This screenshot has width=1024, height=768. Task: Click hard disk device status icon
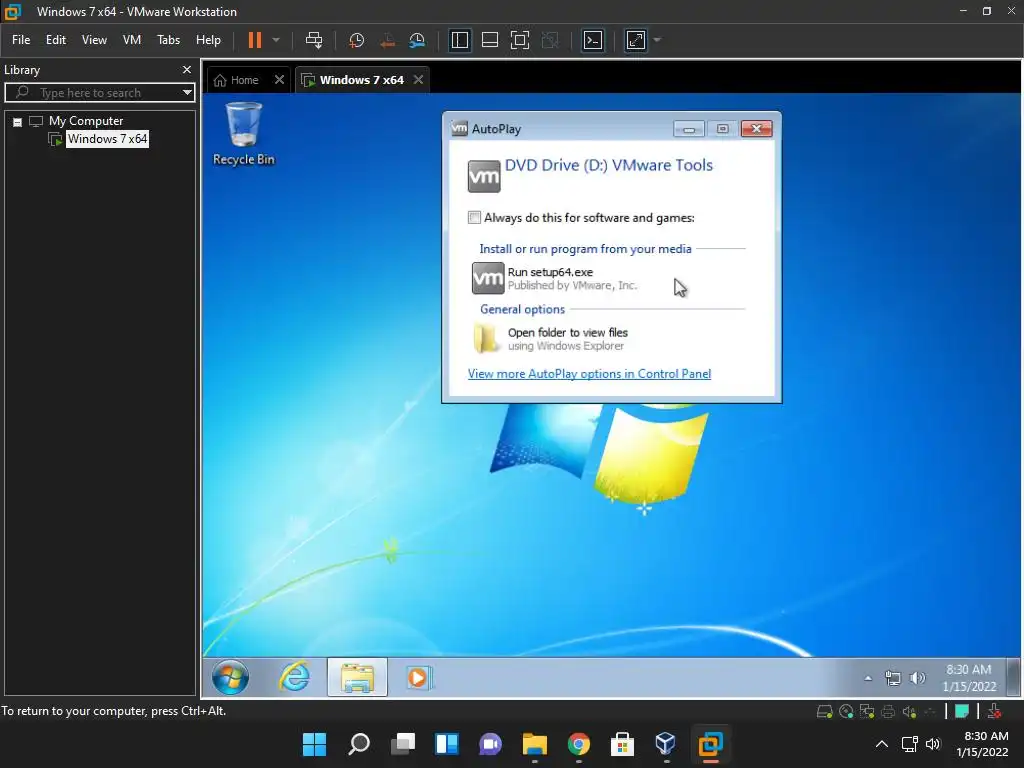pos(824,711)
